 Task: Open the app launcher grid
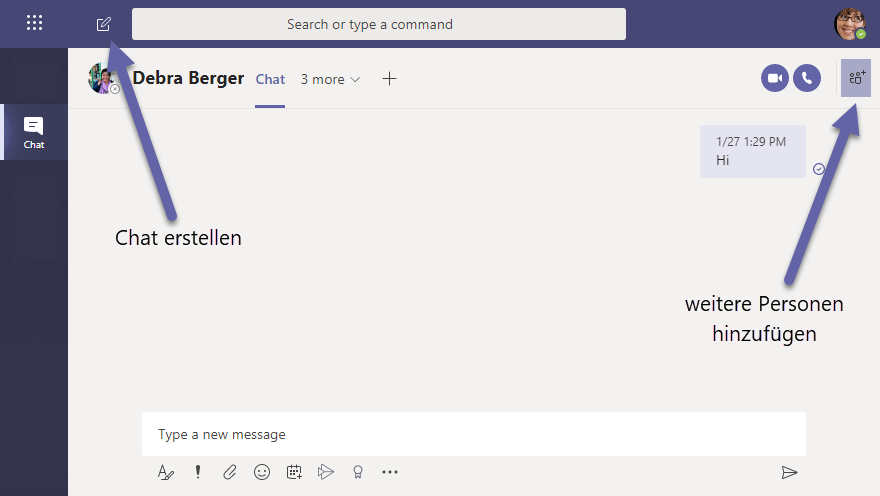click(x=34, y=23)
